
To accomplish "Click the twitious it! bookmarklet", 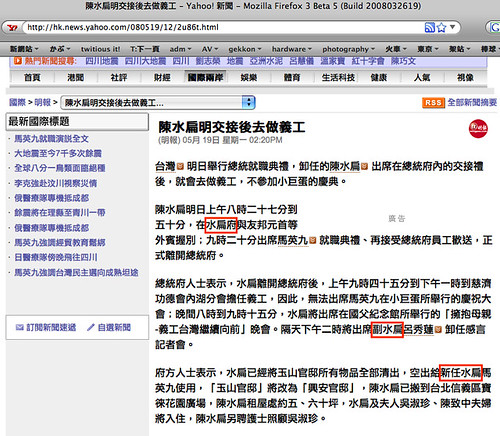I will click(100, 49).
